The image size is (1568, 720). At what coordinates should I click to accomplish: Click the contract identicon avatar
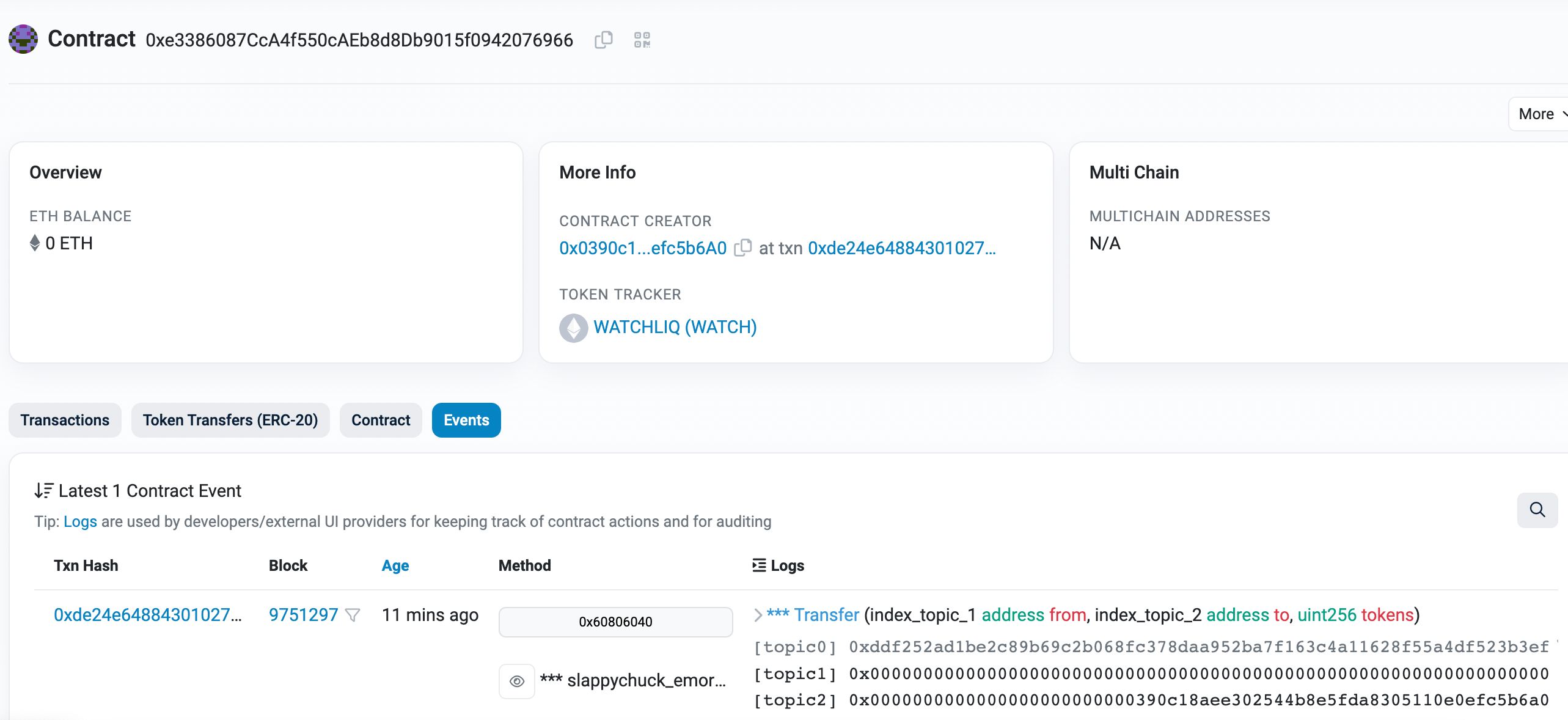(23, 39)
